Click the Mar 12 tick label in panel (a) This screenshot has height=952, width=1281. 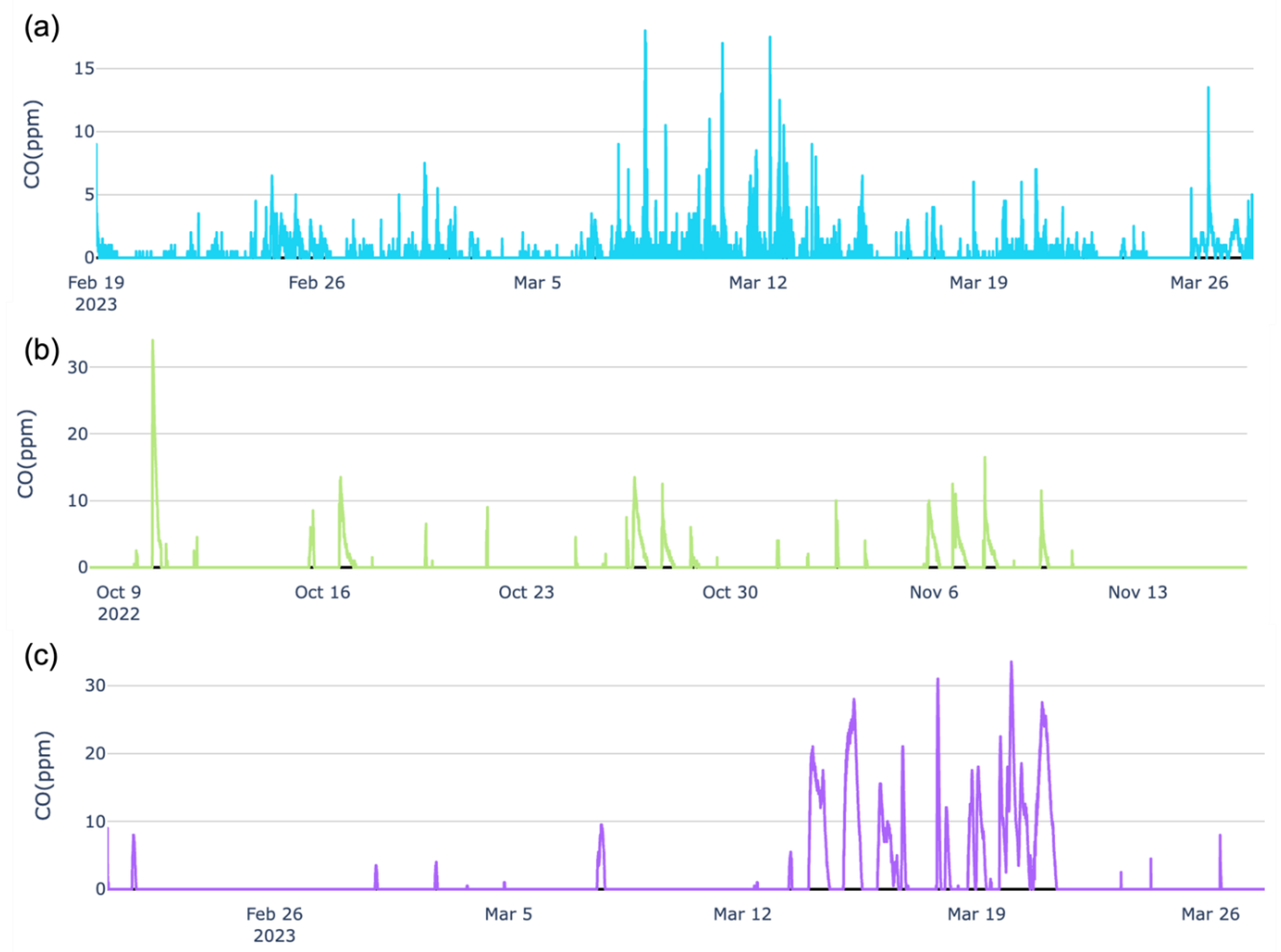click(x=758, y=283)
